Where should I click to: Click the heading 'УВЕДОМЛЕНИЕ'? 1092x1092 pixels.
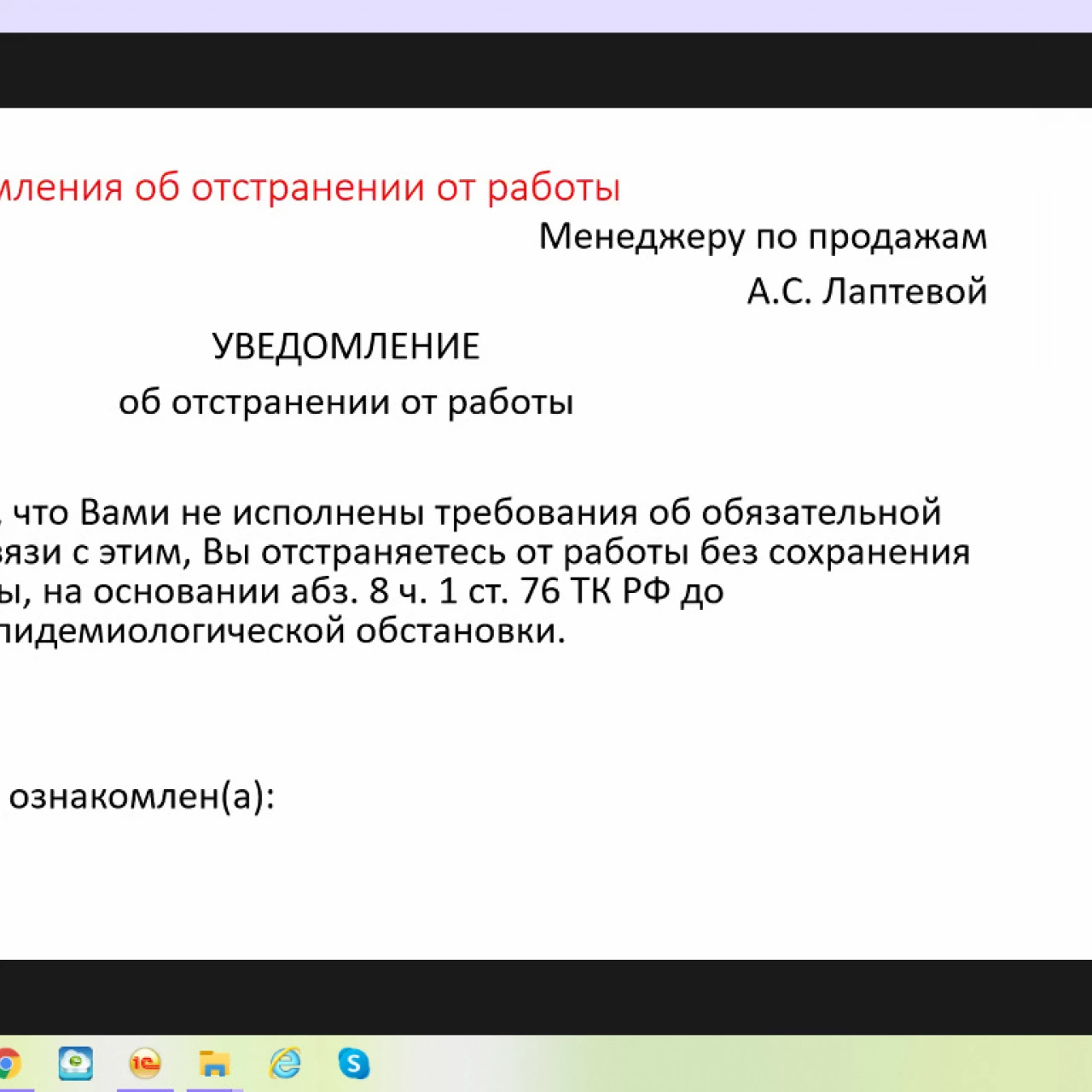click(346, 346)
